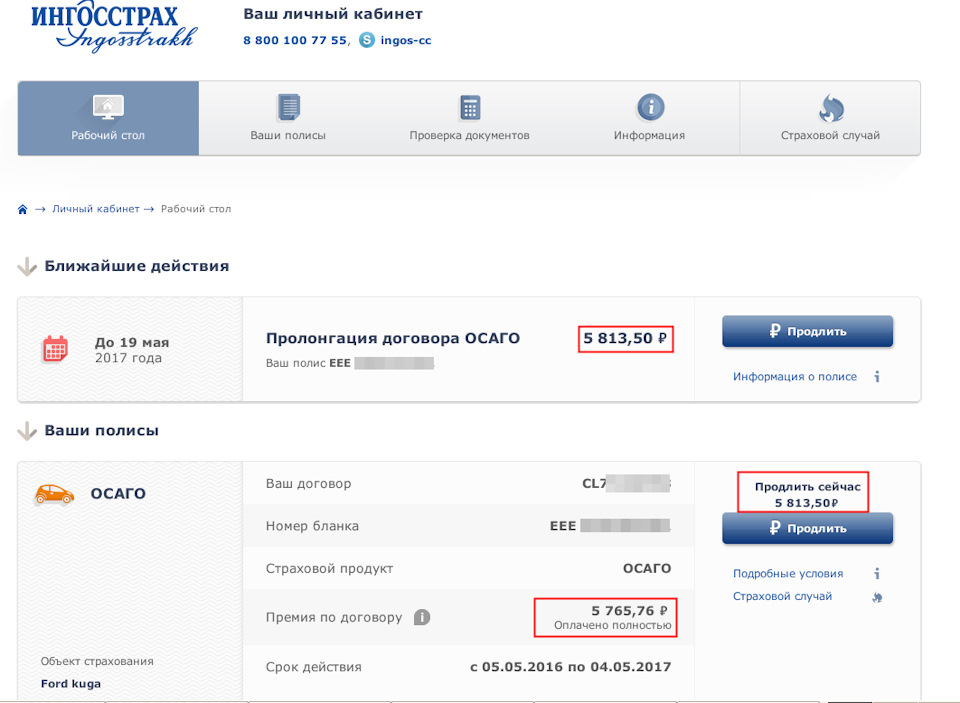The width and height of the screenshot is (960, 703).
Task: Click the Срок действия dates value
Action: coord(571,667)
